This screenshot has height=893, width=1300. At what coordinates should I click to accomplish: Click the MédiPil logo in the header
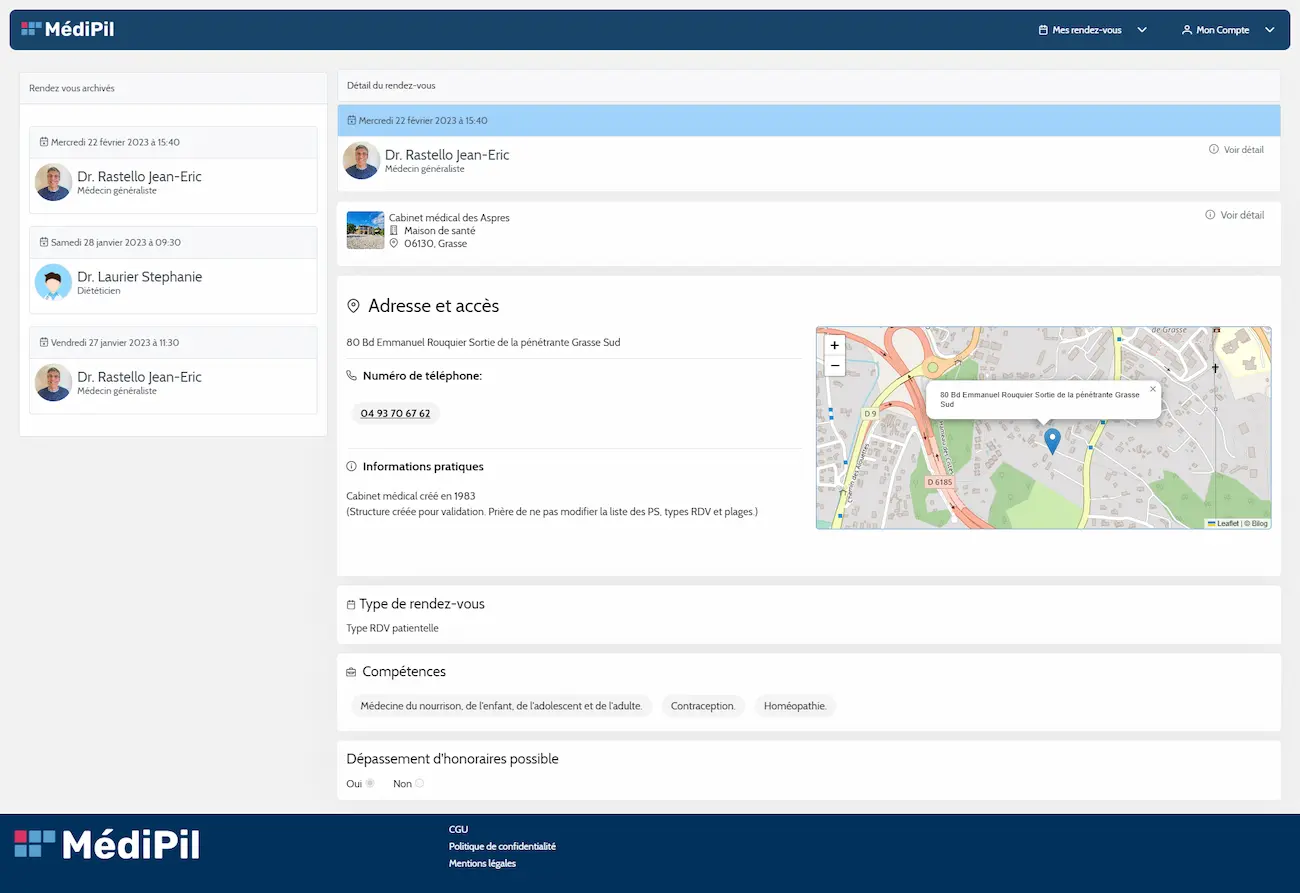[x=68, y=30]
